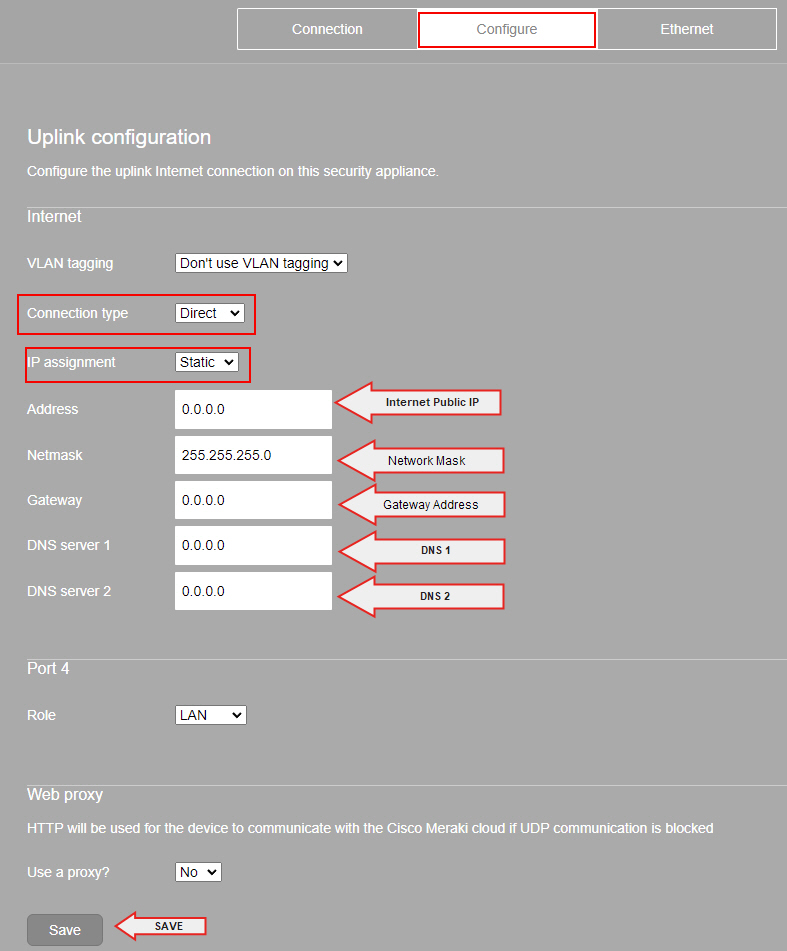Open the Configure tab
Viewport: 787px width, 951px height.
(507, 29)
